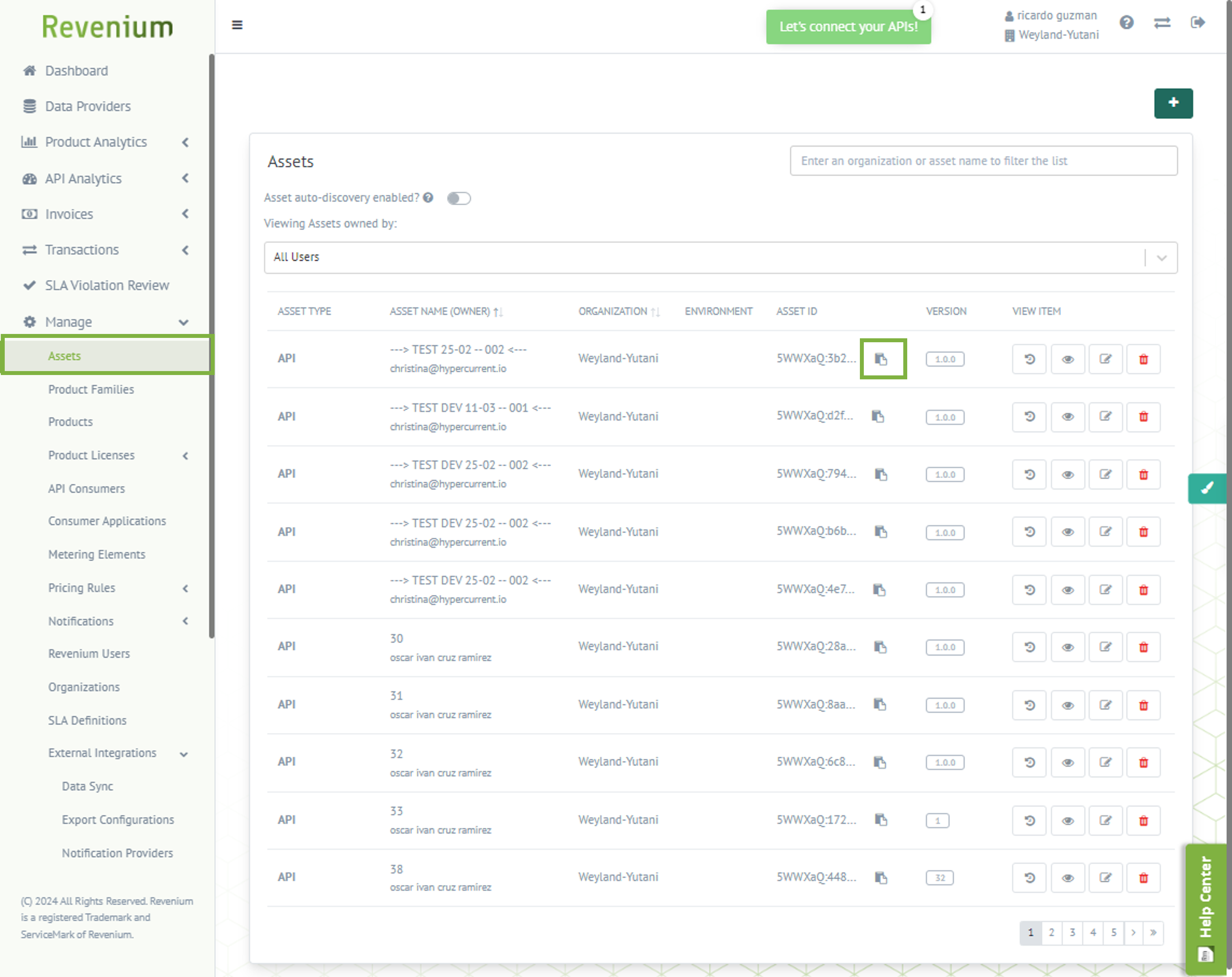
Task: Click the asset name filter field
Action: click(x=983, y=161)
